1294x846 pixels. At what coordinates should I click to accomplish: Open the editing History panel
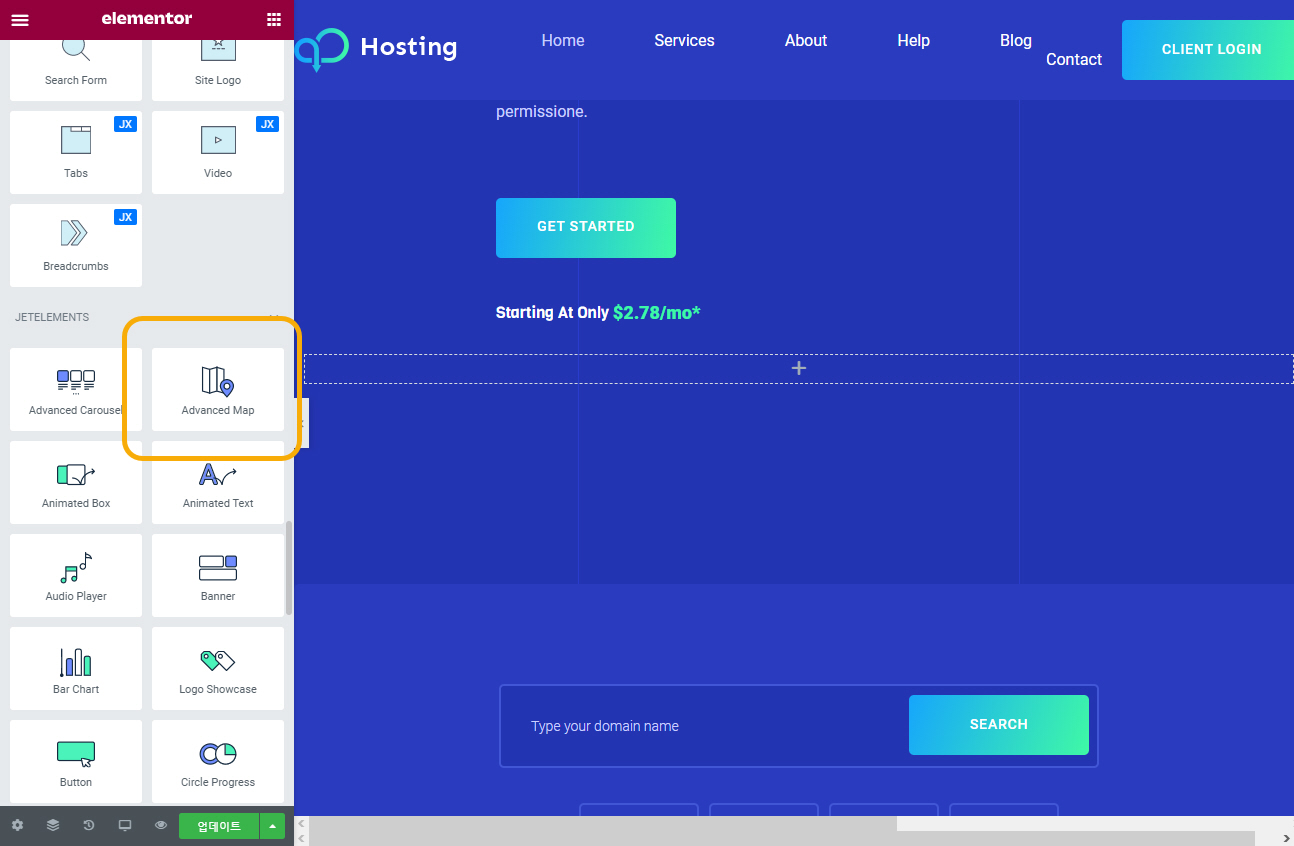[88, 825]
